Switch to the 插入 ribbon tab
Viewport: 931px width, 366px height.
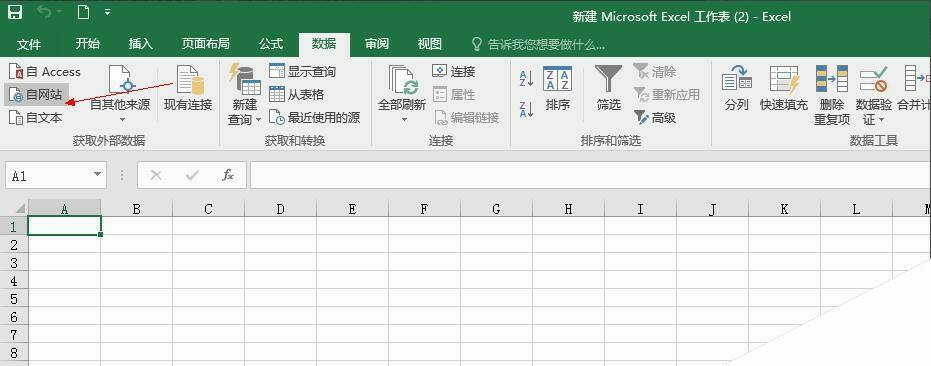(x=141, y=43)
